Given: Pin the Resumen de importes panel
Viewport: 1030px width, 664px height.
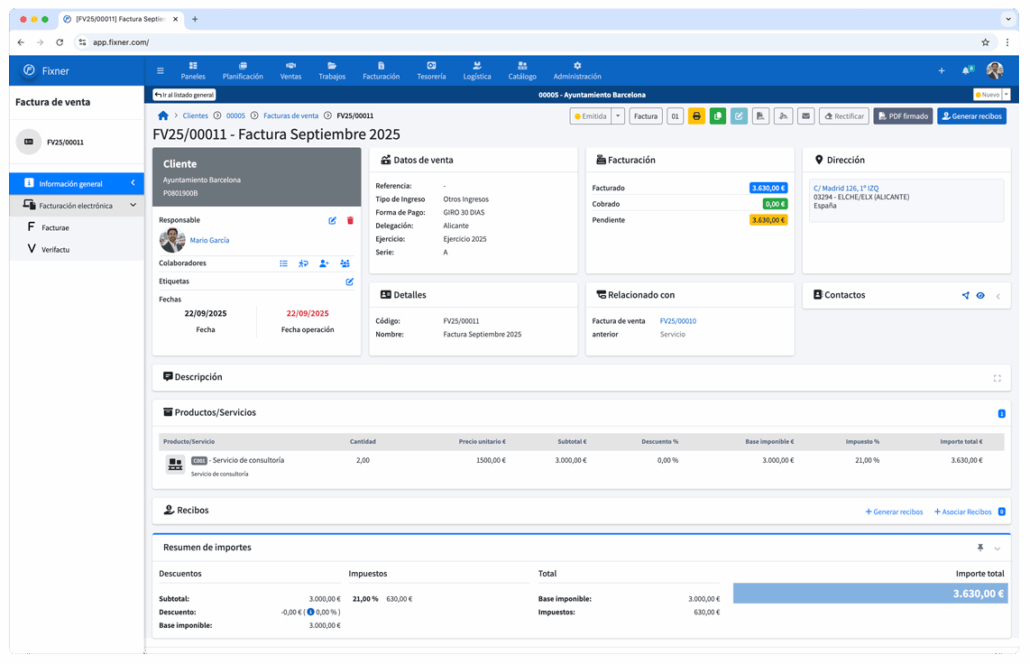Looking at the screenshot, I should click(980, 548).
